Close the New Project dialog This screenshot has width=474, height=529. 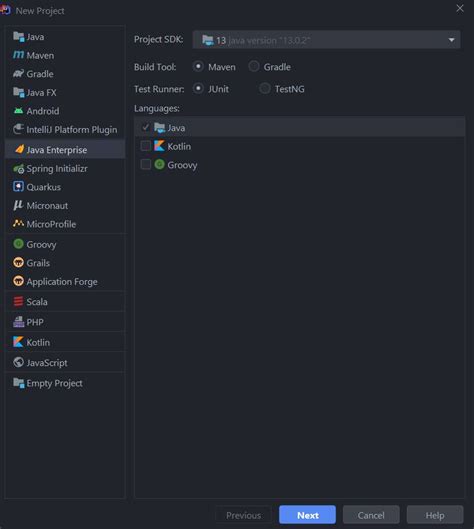click(460, 8)
